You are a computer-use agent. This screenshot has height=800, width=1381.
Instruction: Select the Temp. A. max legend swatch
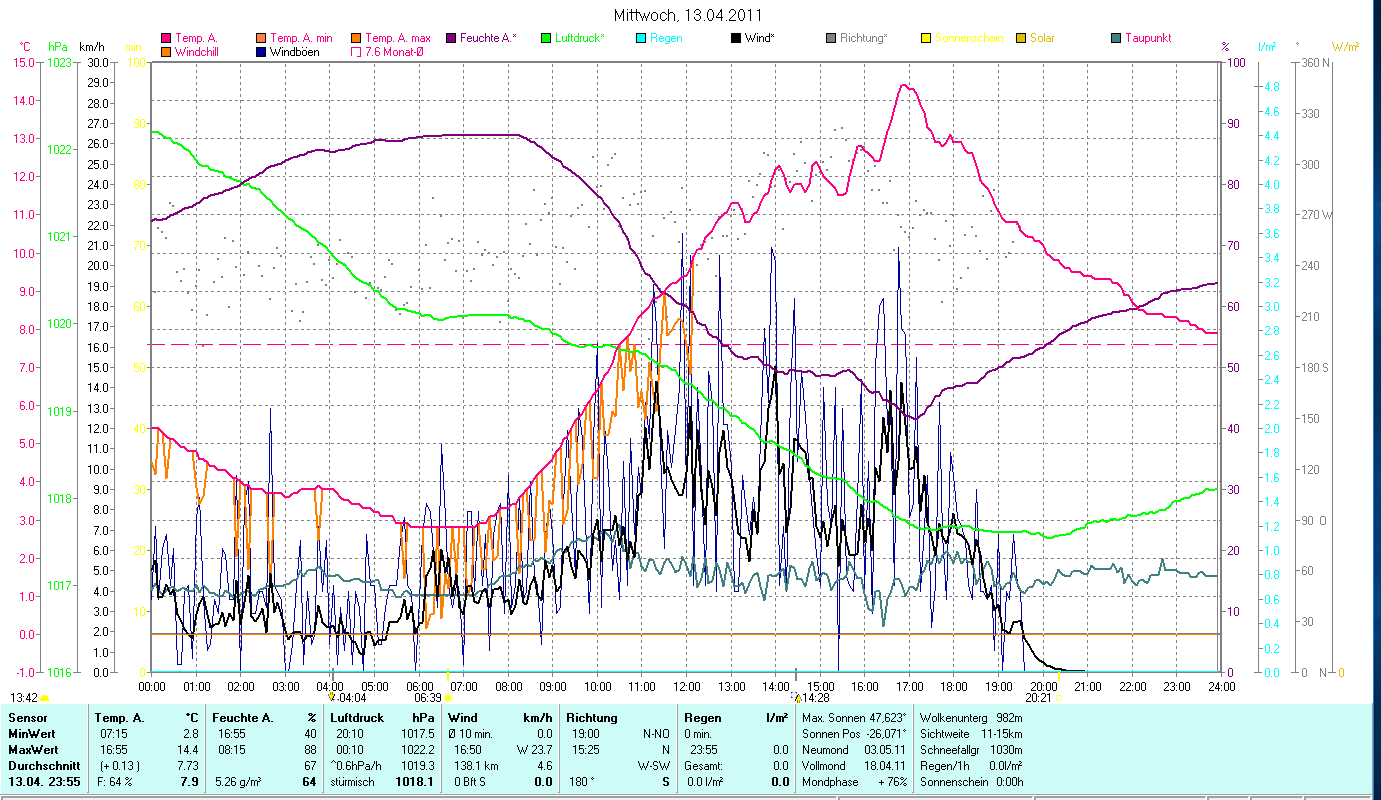point(356,39)
